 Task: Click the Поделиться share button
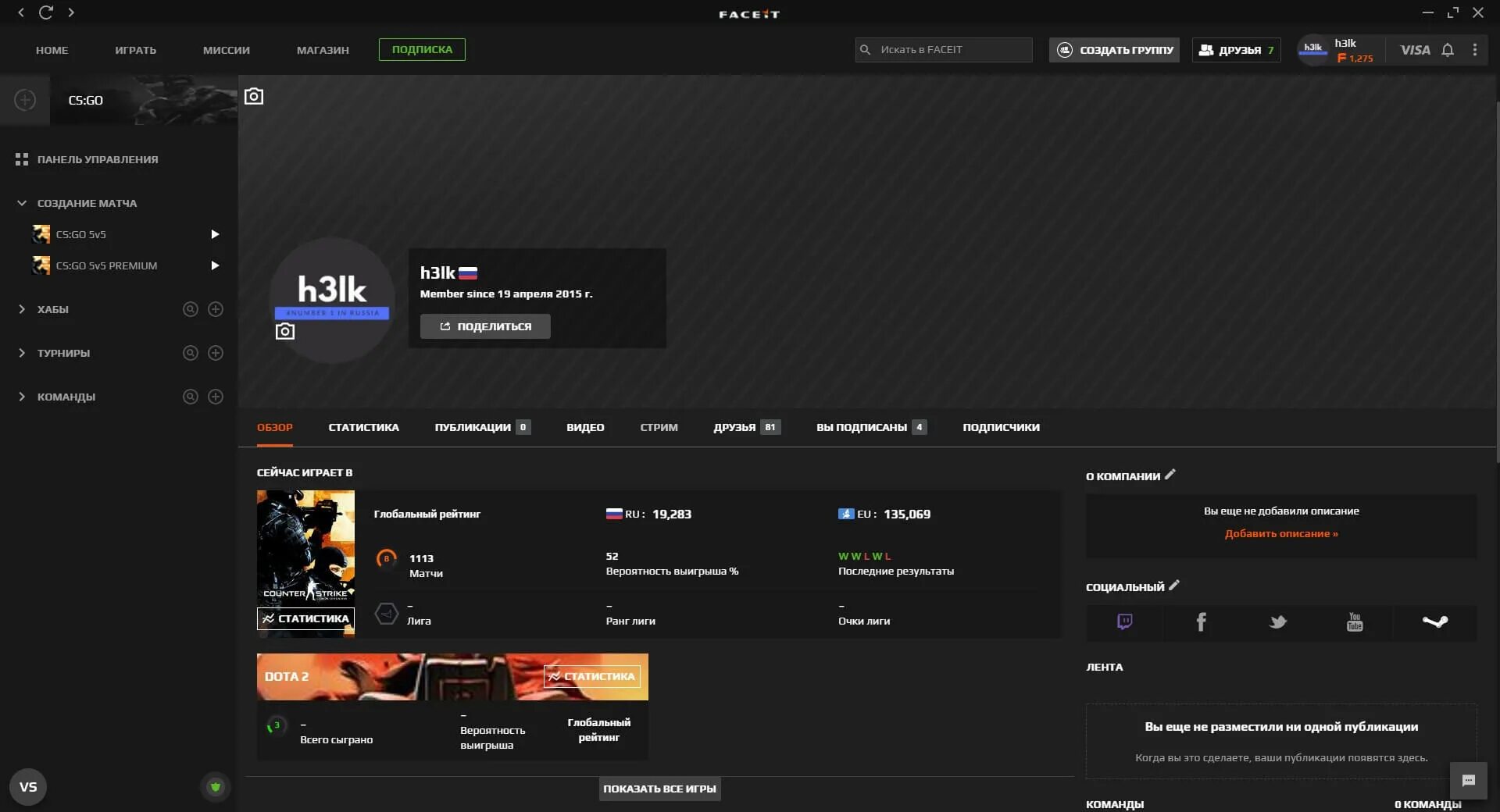[x=485, y=326]
